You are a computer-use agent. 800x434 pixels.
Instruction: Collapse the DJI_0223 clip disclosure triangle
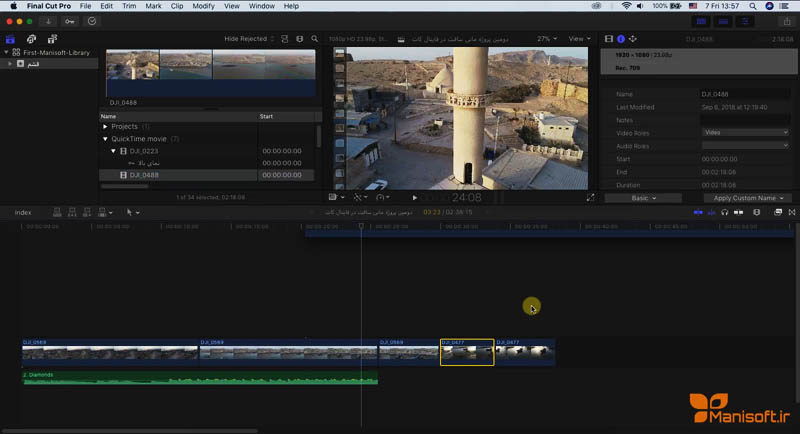[113, 151]
